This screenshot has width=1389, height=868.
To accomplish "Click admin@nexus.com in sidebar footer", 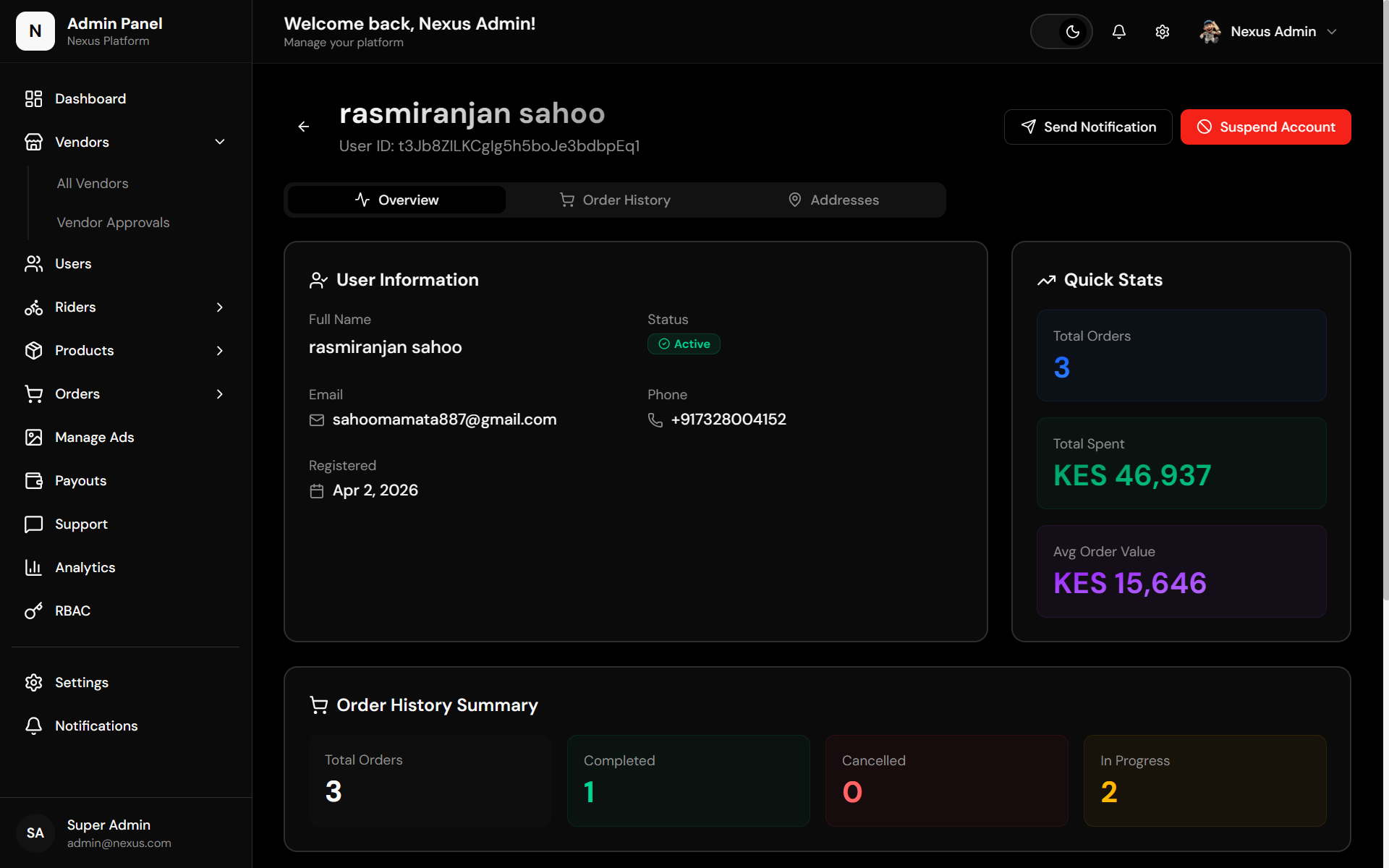I will tap(119, 843).
